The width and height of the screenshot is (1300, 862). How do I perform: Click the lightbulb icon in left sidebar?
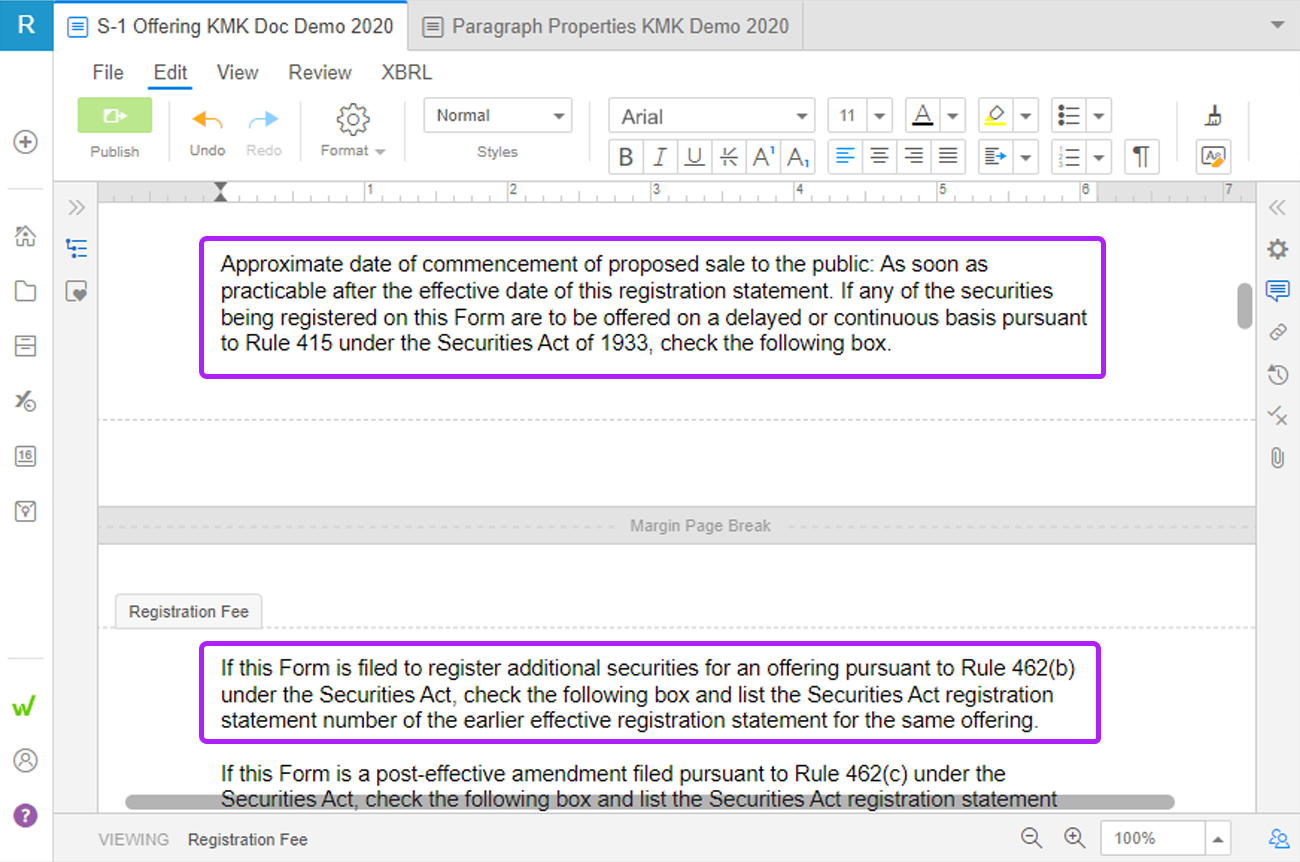[x=26, y=511]
